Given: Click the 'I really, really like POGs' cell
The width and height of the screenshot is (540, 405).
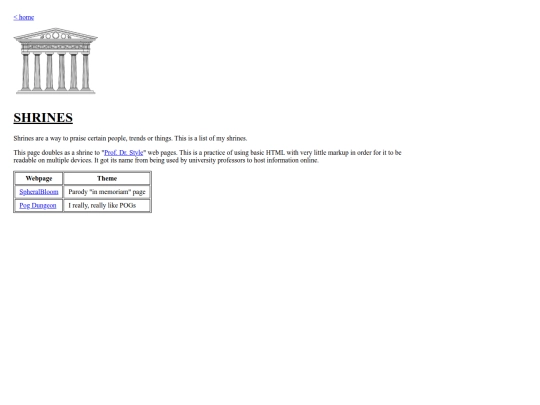Looking at the screenshot, I should click(x=107, y=206).
